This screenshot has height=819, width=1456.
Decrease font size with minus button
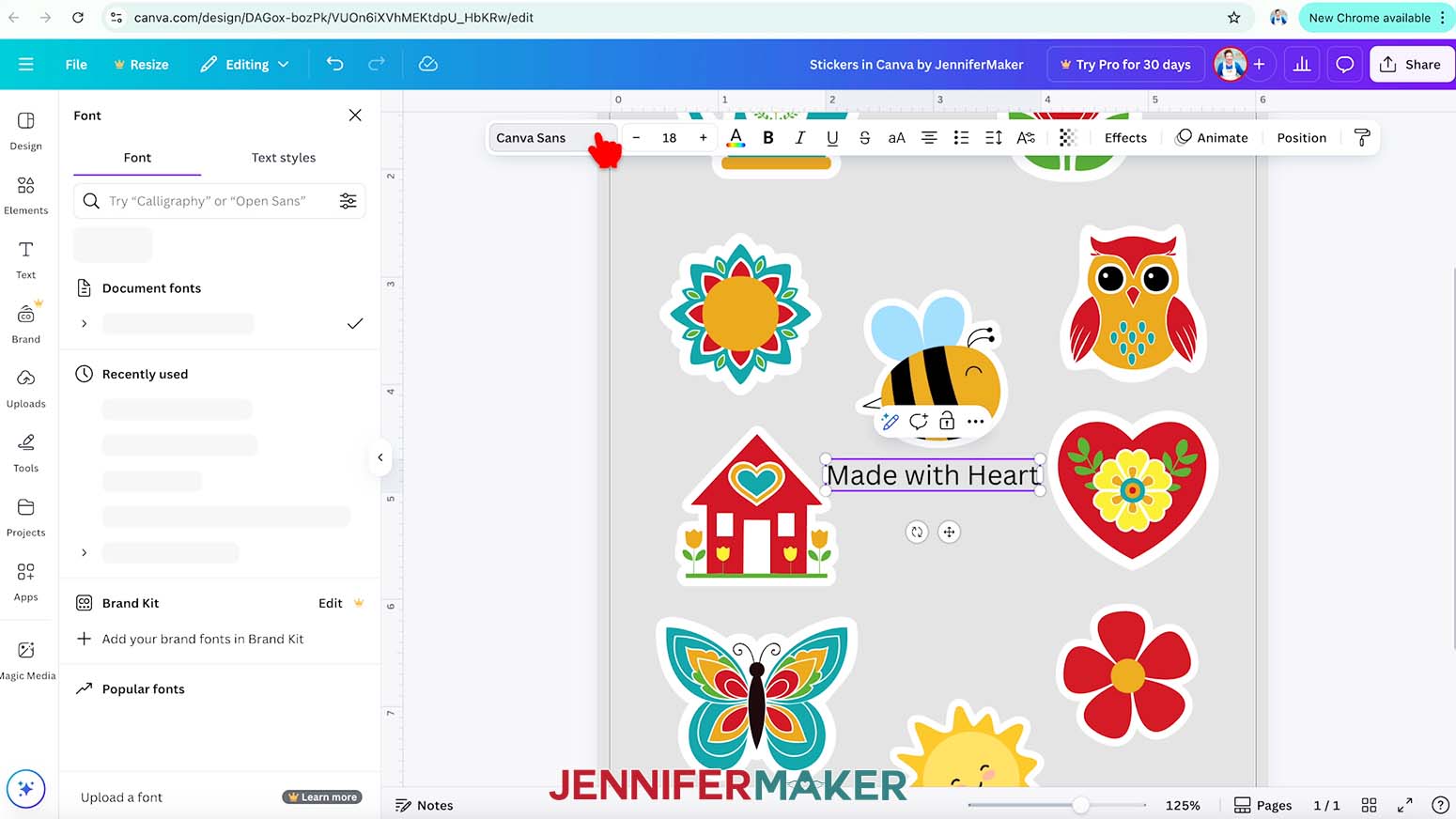pyautogui.click(x=636, y=137)
